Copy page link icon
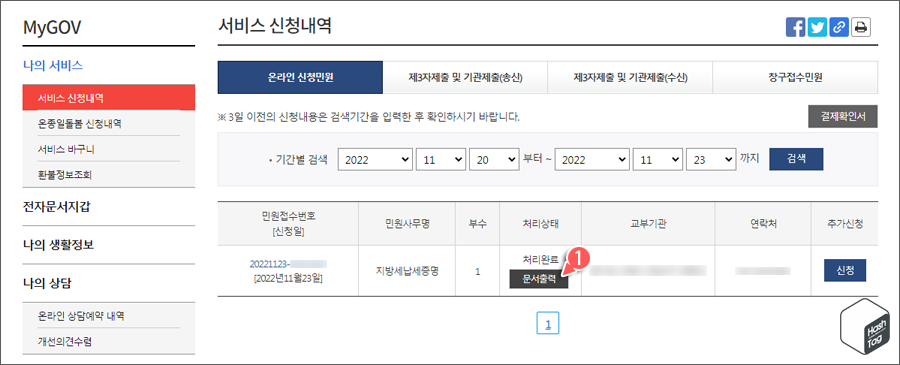Viewport: 900px width, 365px height. (839, 27)
